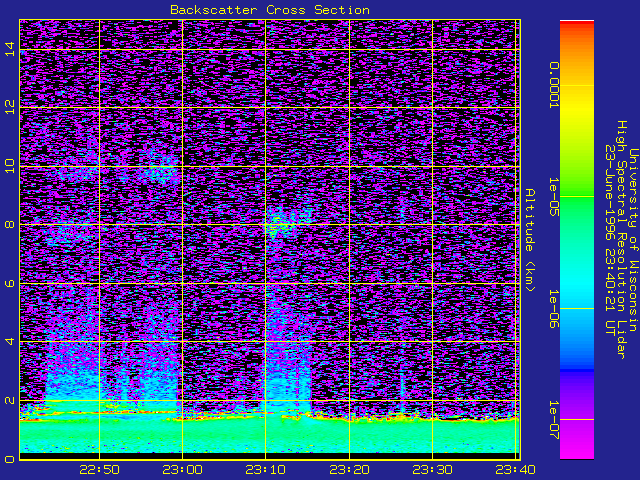Click the 23:00 time axis label
Screen dimensions: 640x480
(182, 470)
